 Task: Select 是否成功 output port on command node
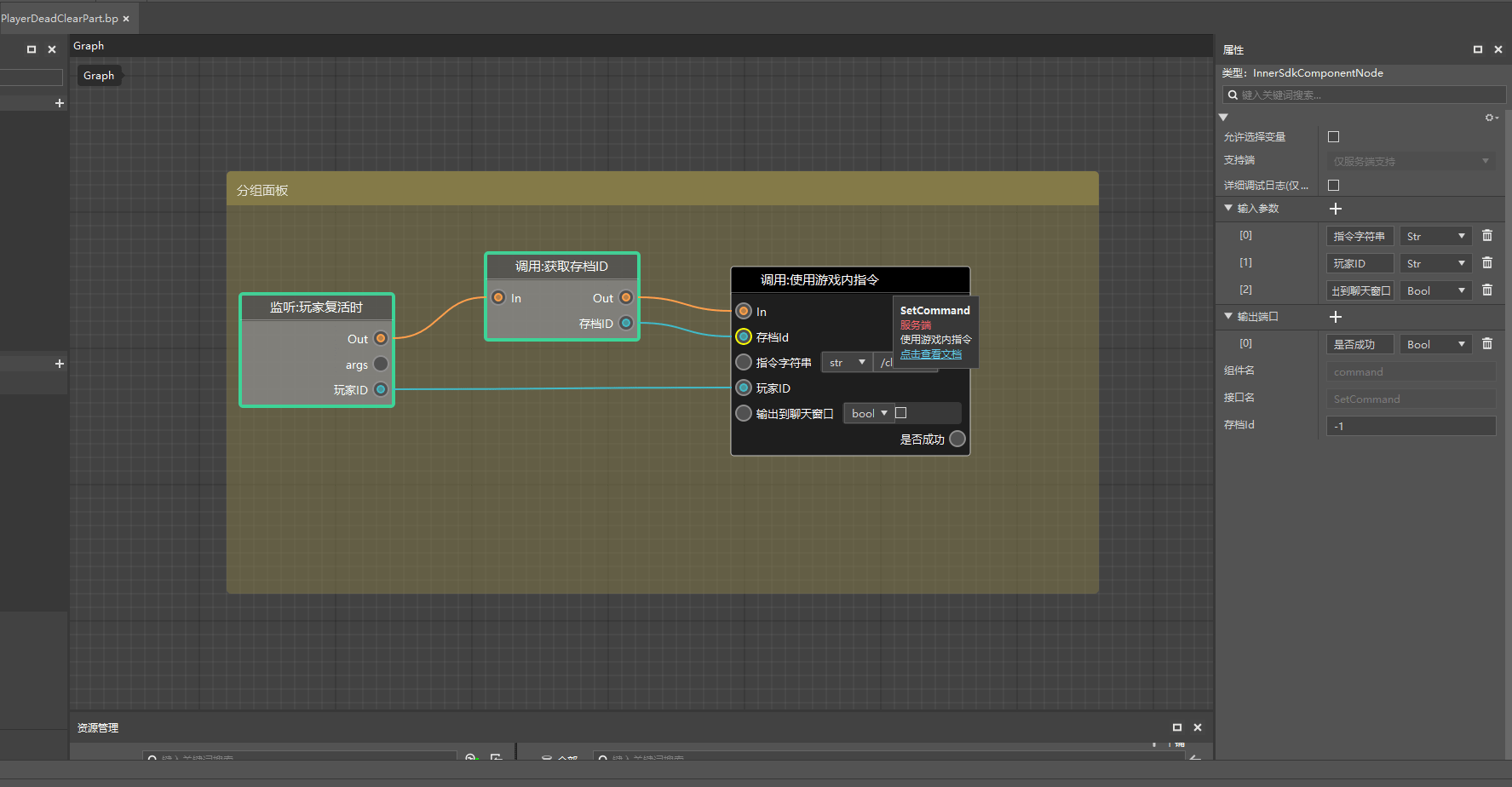pyautogui.click(x=957, y=439)
